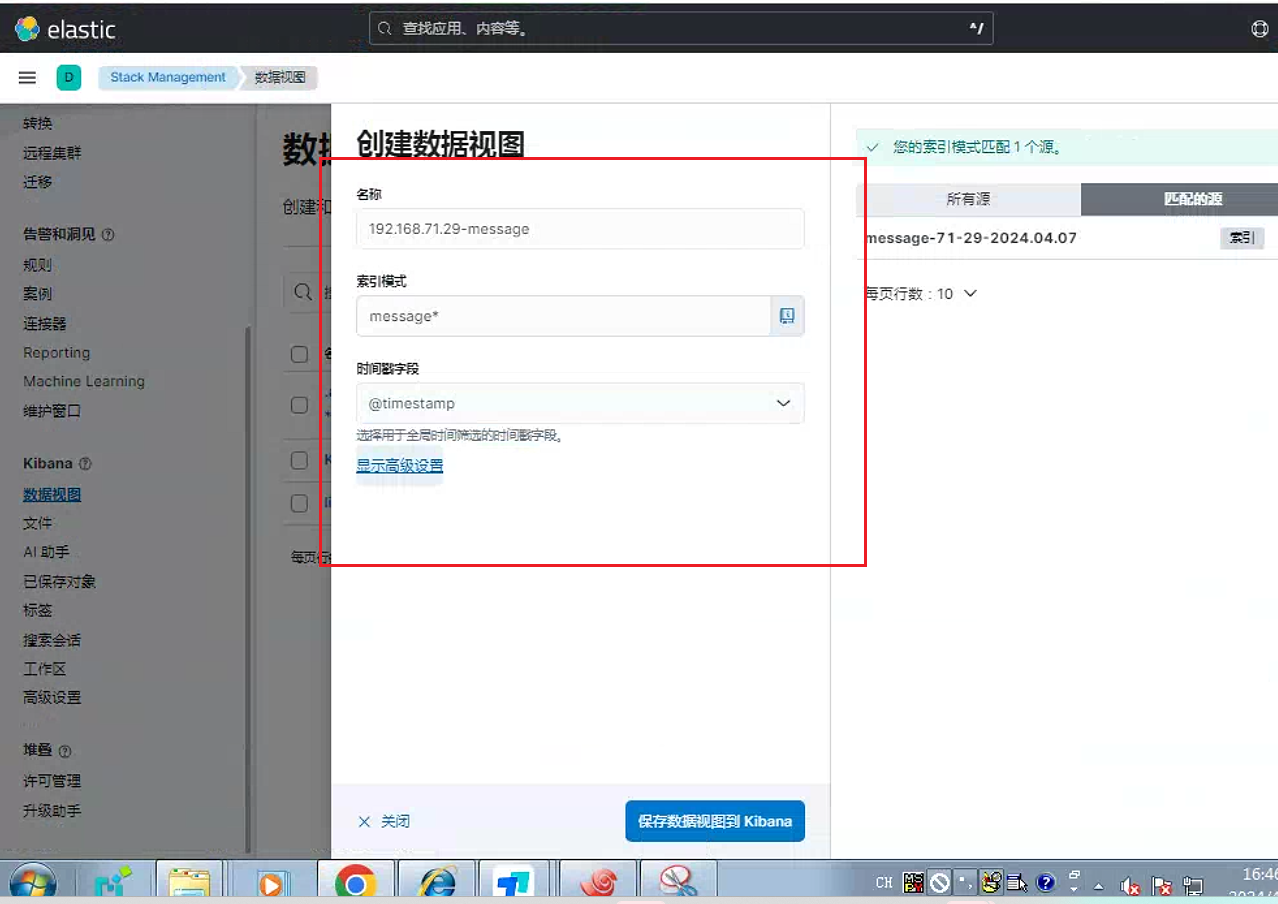Click the 索引模式 message* input field
This screenshot has height=904, width=1278.
click(x=564, y=316)
